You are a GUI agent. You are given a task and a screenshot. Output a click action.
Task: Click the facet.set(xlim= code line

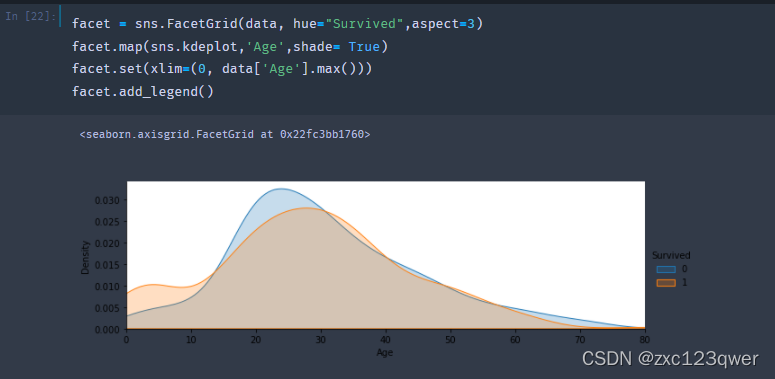pyautogui.click(x=222, y=69)
